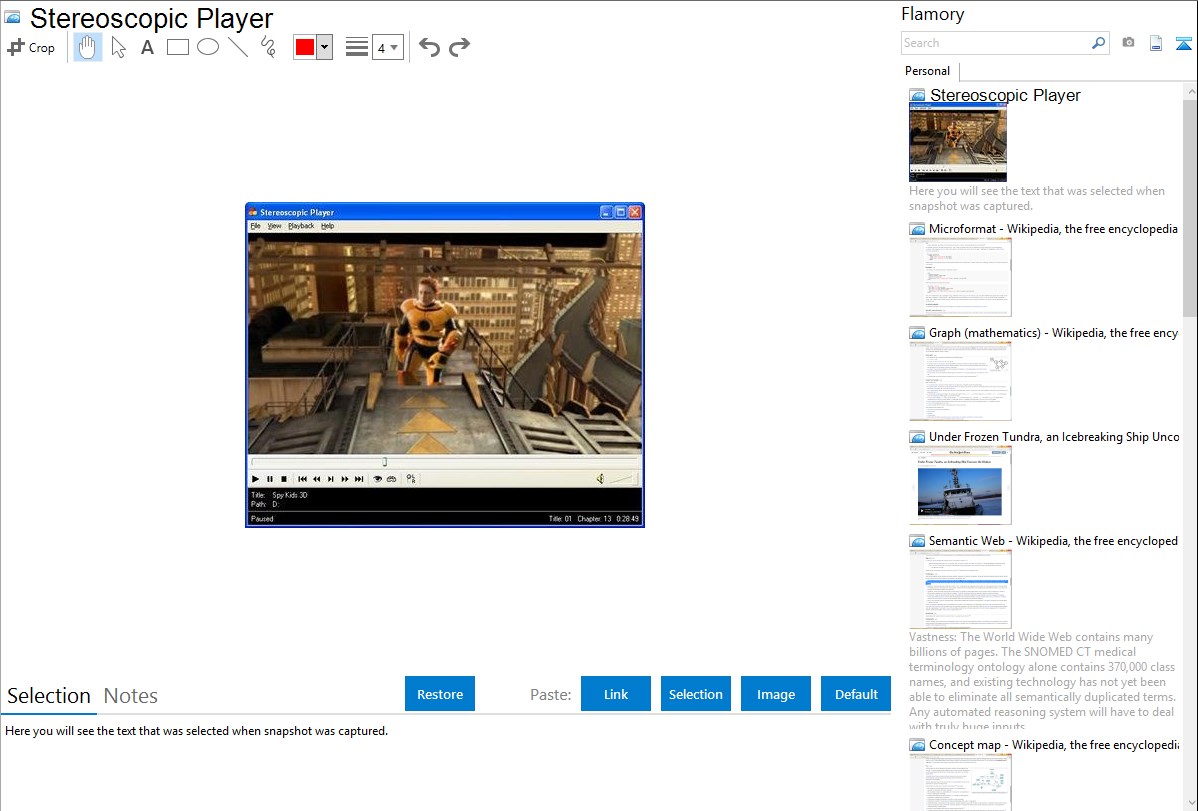Select the text annotation tool
1198x811 pixels.
tap(147, 47)
